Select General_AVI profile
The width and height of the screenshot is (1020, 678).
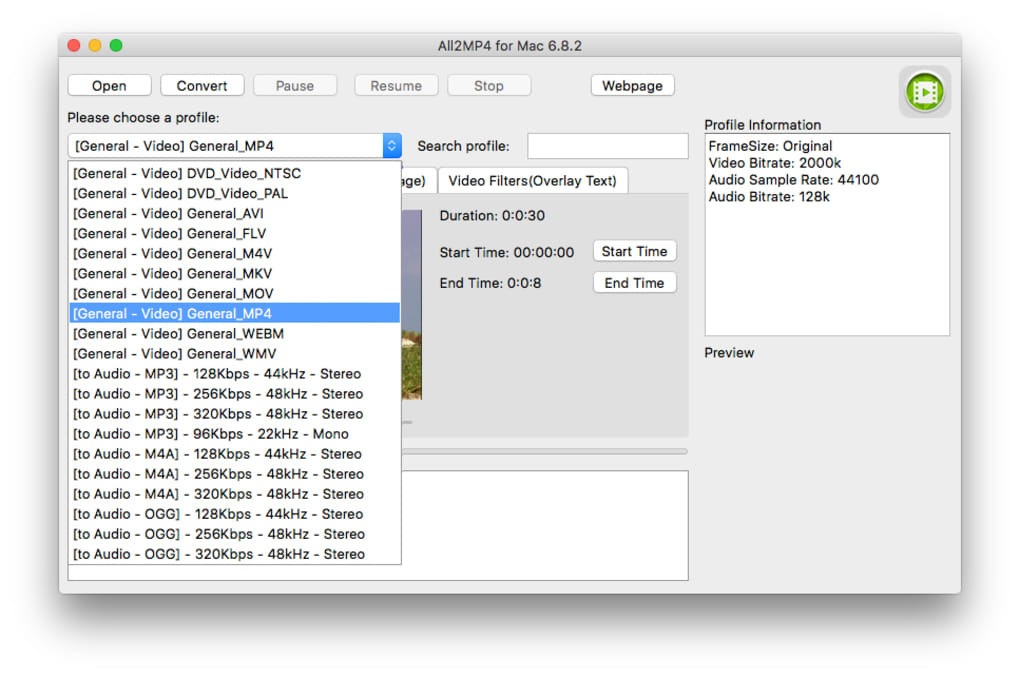point(234,213)
